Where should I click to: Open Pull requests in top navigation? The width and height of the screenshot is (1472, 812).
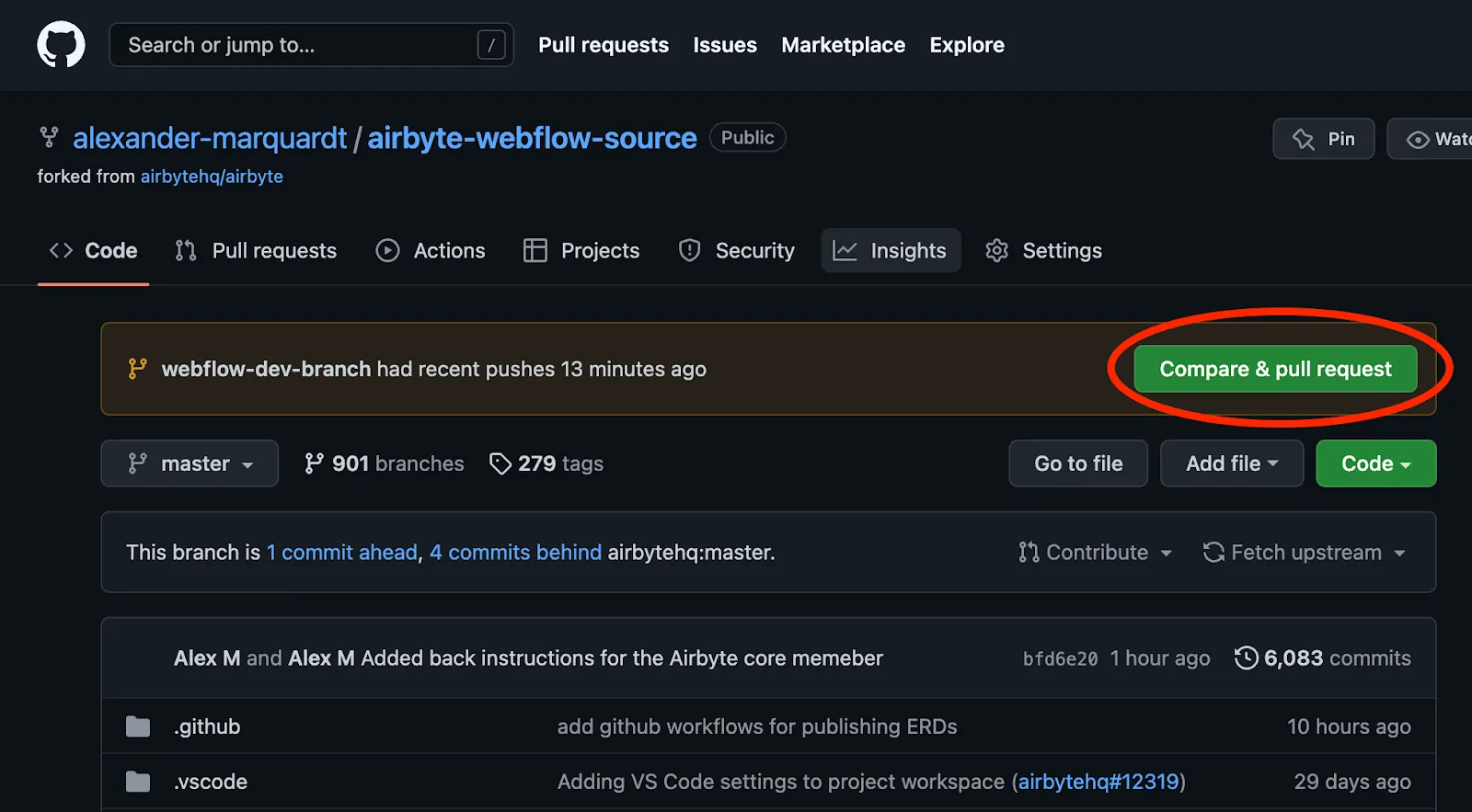click(x=604, y=45)
